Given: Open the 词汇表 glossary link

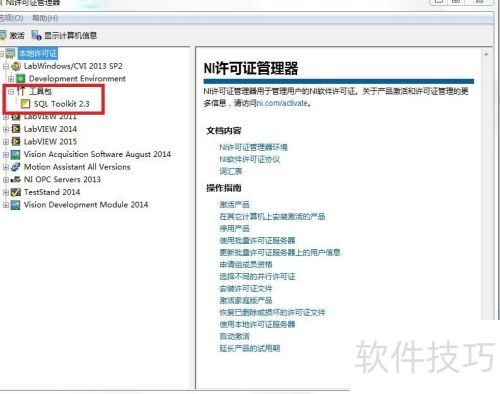Looking at the screenshot, I should click(x=230, y=172).
